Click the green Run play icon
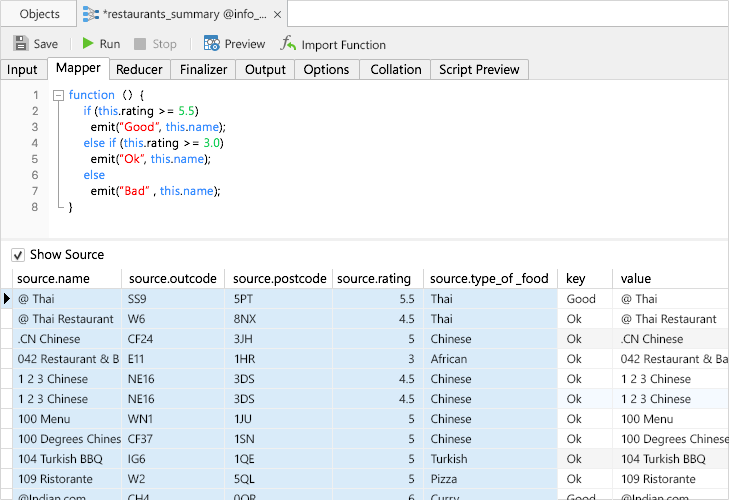Screen dimensions: 729x500 (x=88, y=43)
